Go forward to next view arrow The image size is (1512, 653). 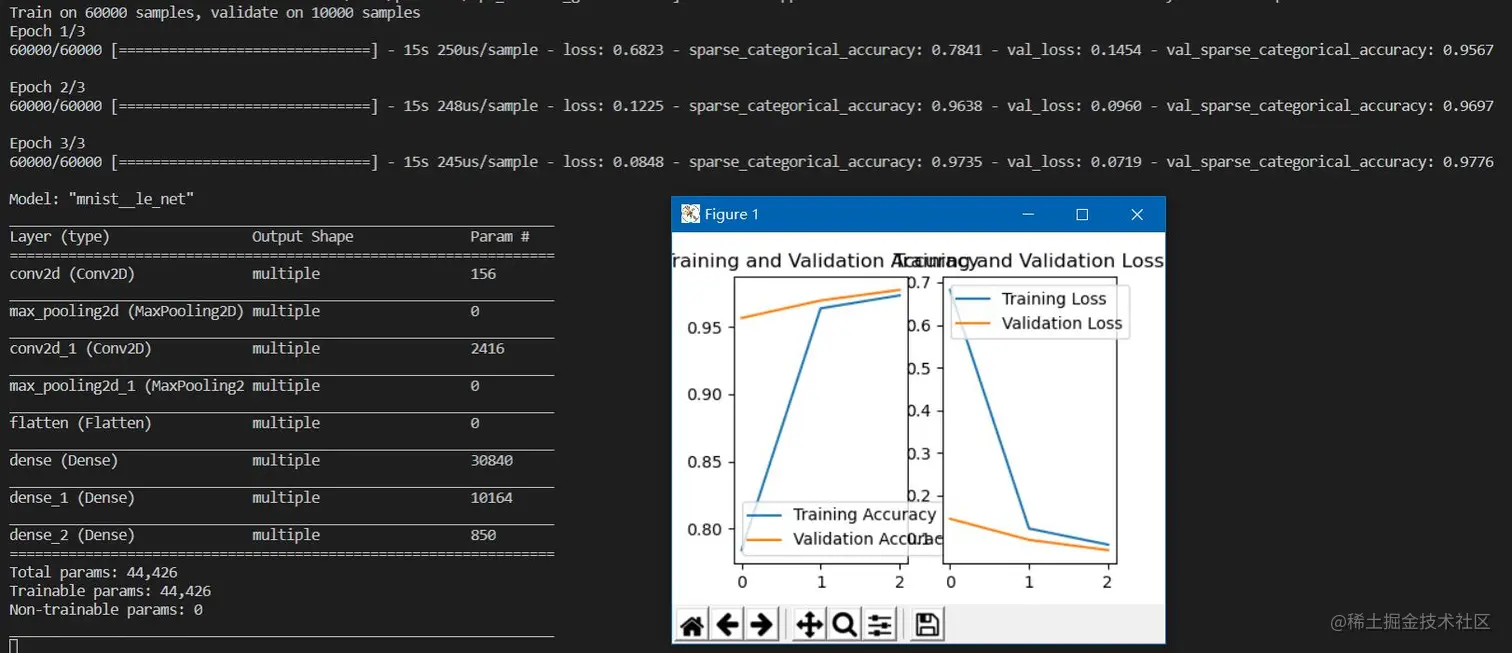click(x=762, y=626)
